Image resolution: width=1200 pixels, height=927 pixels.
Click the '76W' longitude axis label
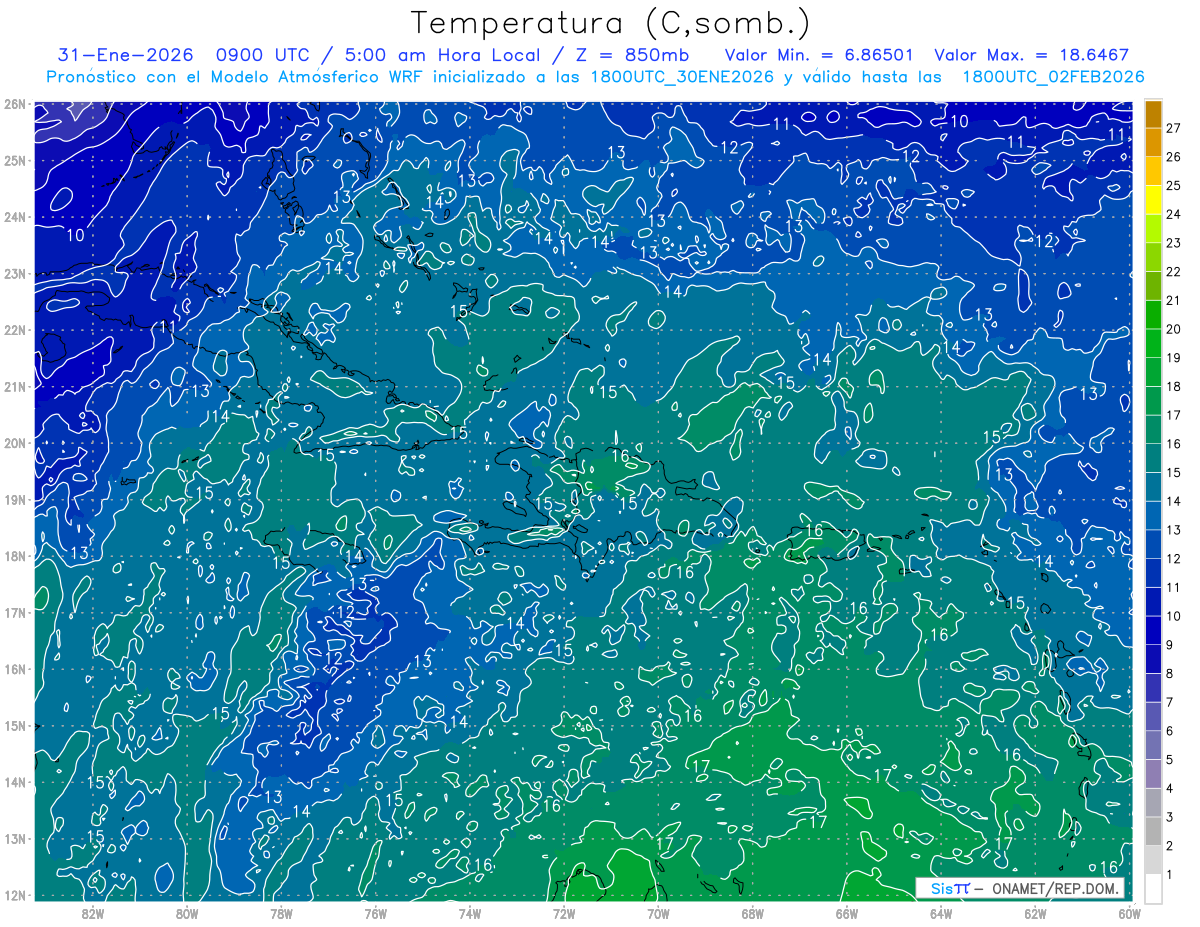pyautogui.click(x=375, y=913)
